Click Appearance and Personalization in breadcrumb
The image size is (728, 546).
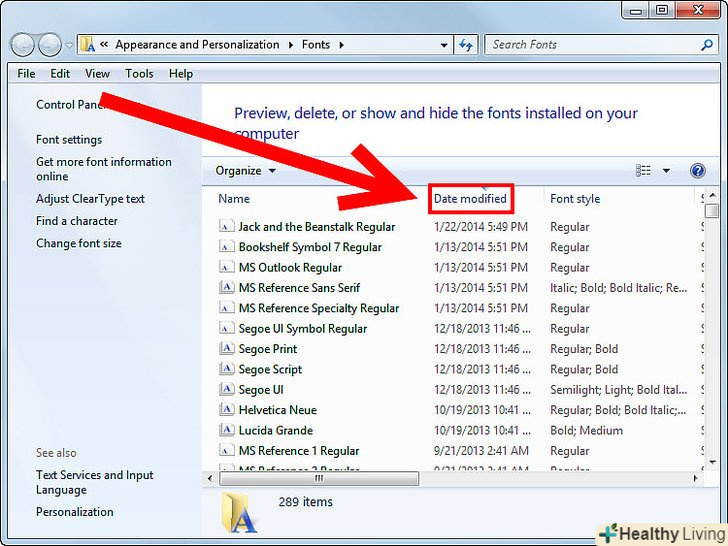(x=197, y=45)
